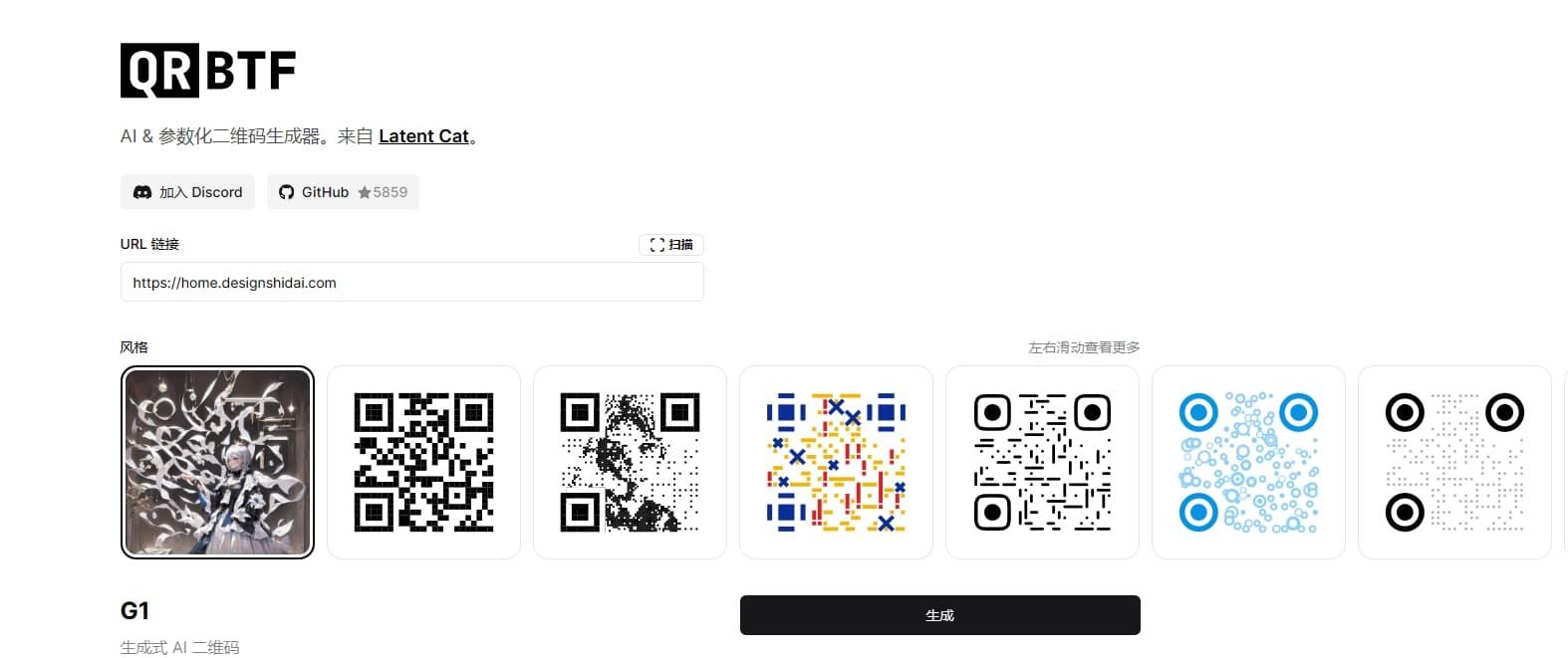Click the scan frame icon
The image size is (1568, 658).
point(656,245)
